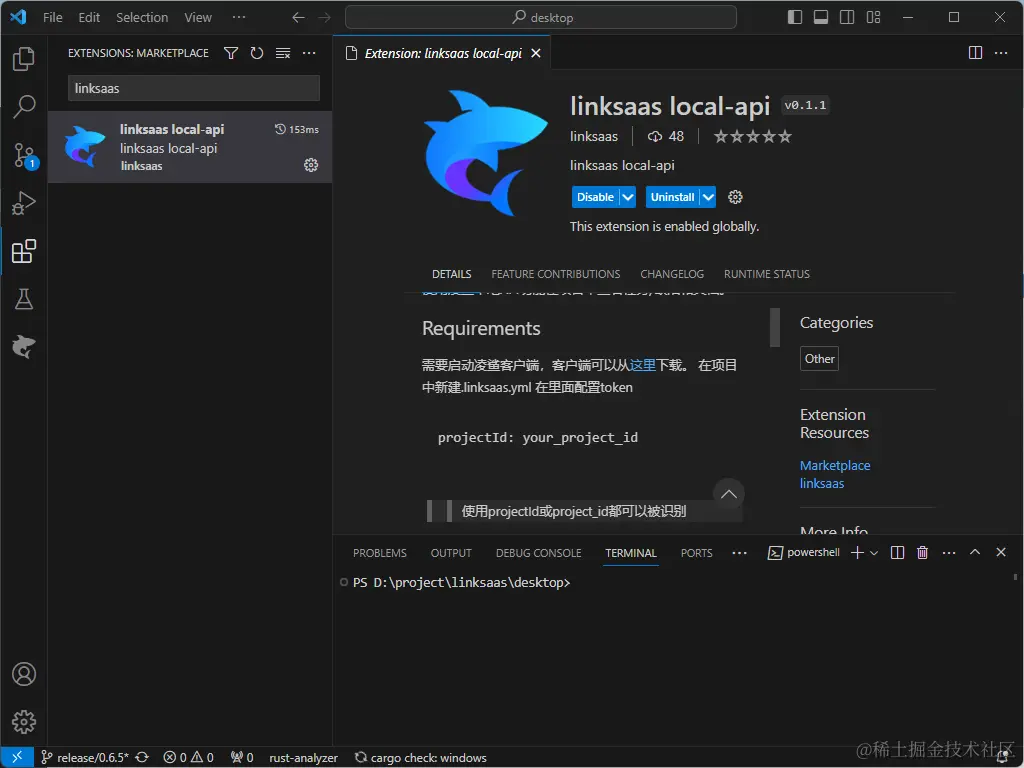Switch to the DEBUG CONSOLE tab
1024x768 pixels.
pyautogui.click(x=538, y=553)
